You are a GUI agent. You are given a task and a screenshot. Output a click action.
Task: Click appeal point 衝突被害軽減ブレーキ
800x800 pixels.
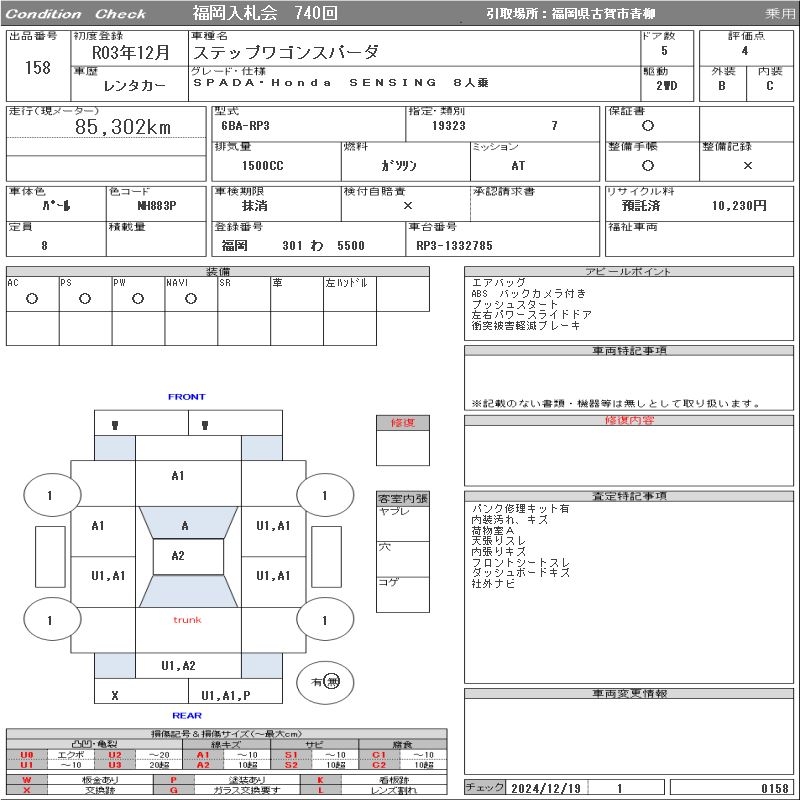point(526,326)
